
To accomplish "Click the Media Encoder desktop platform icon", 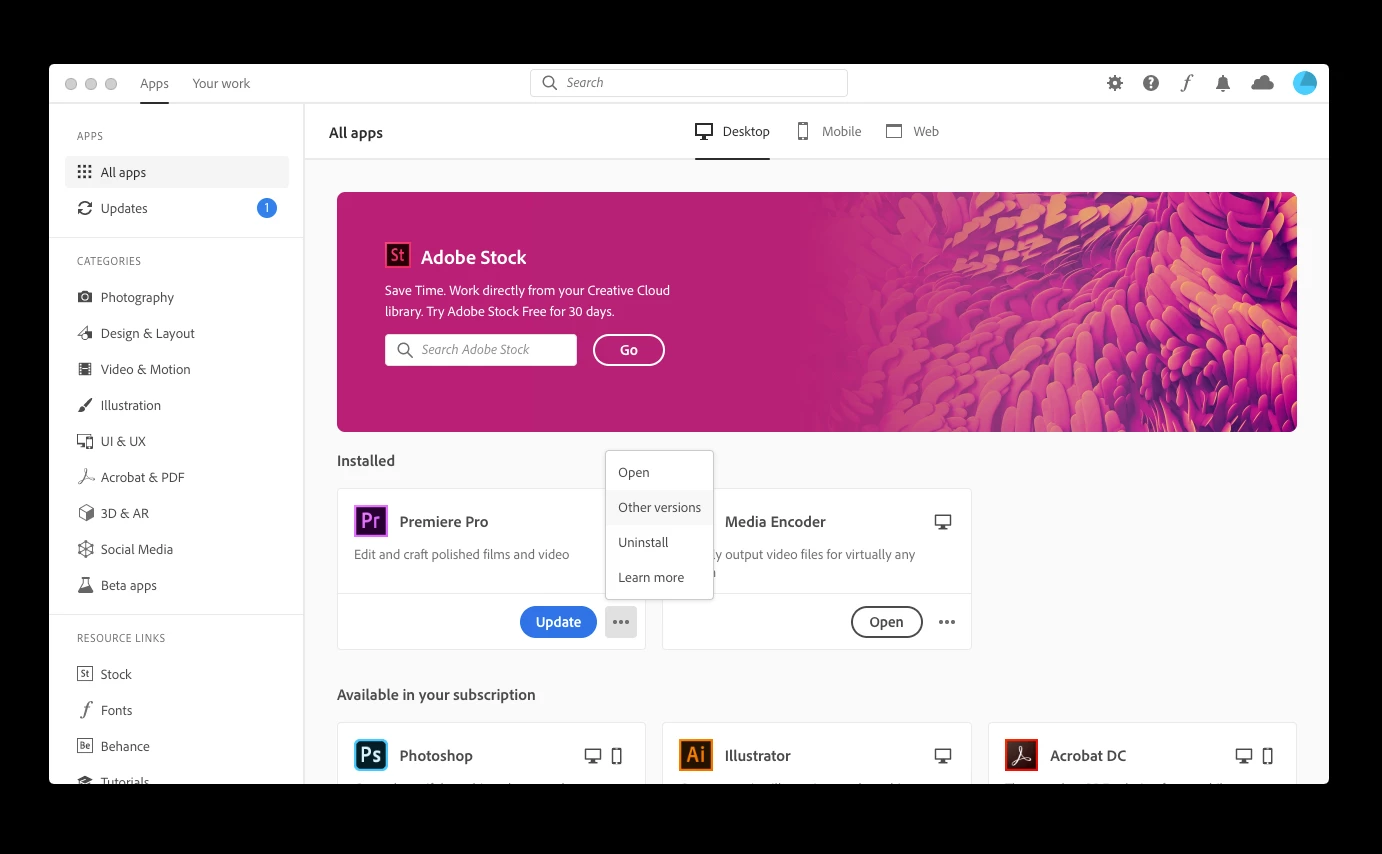I will (x=943, y=522).
